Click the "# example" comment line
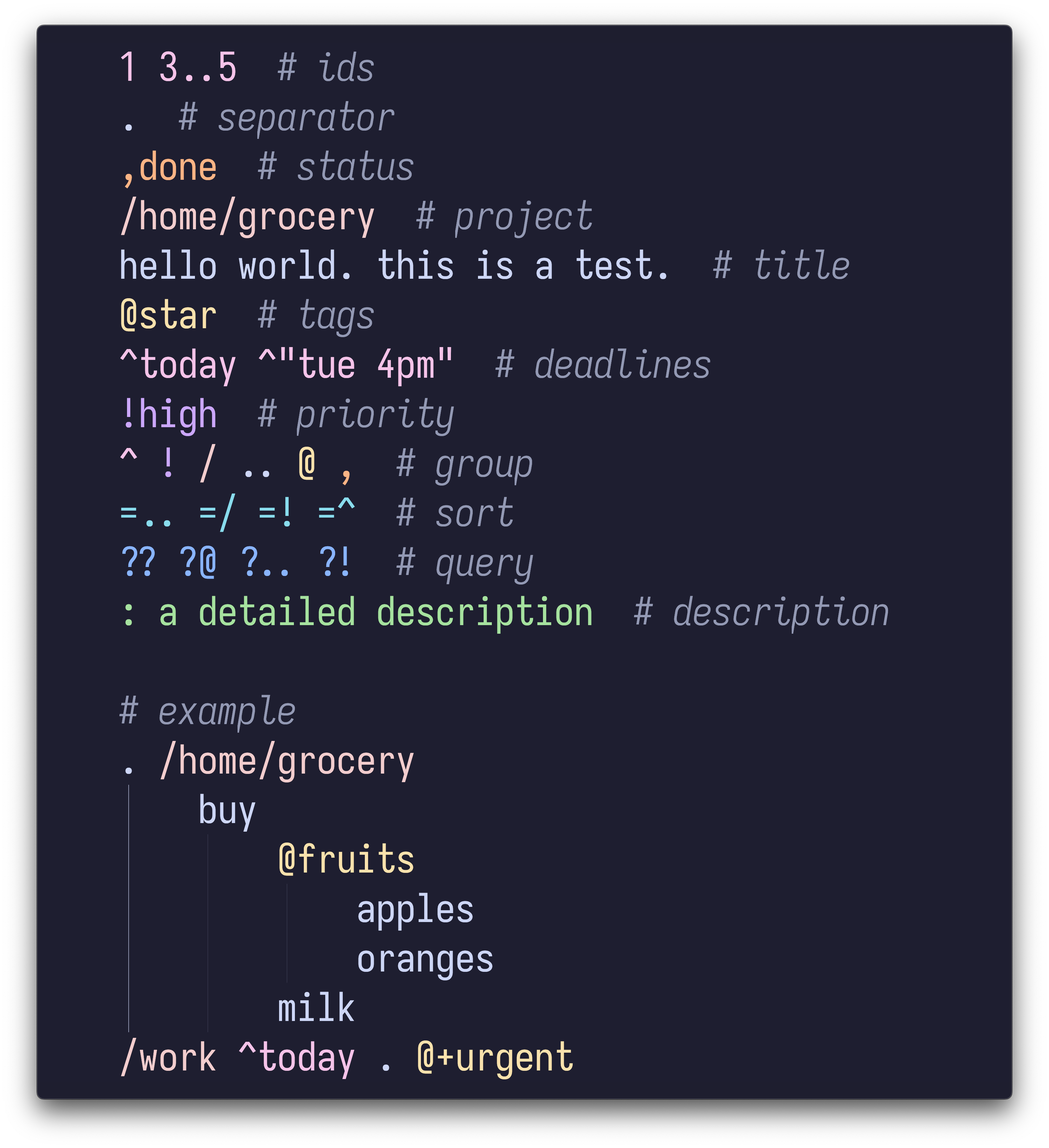 pos(208,712)
